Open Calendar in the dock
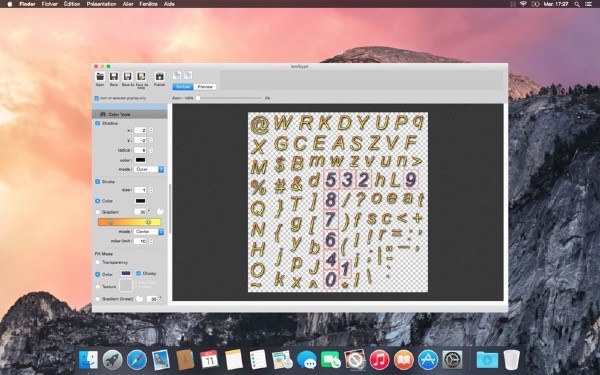Screen dimensions: 600x375 [x=210, y=360]
